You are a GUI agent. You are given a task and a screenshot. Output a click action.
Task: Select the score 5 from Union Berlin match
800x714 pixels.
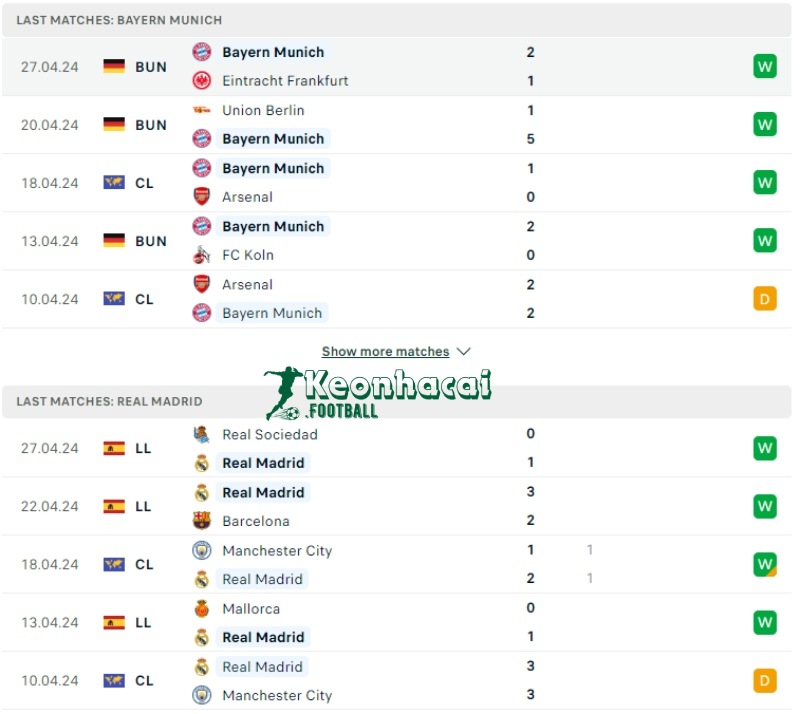click(530, 139)
